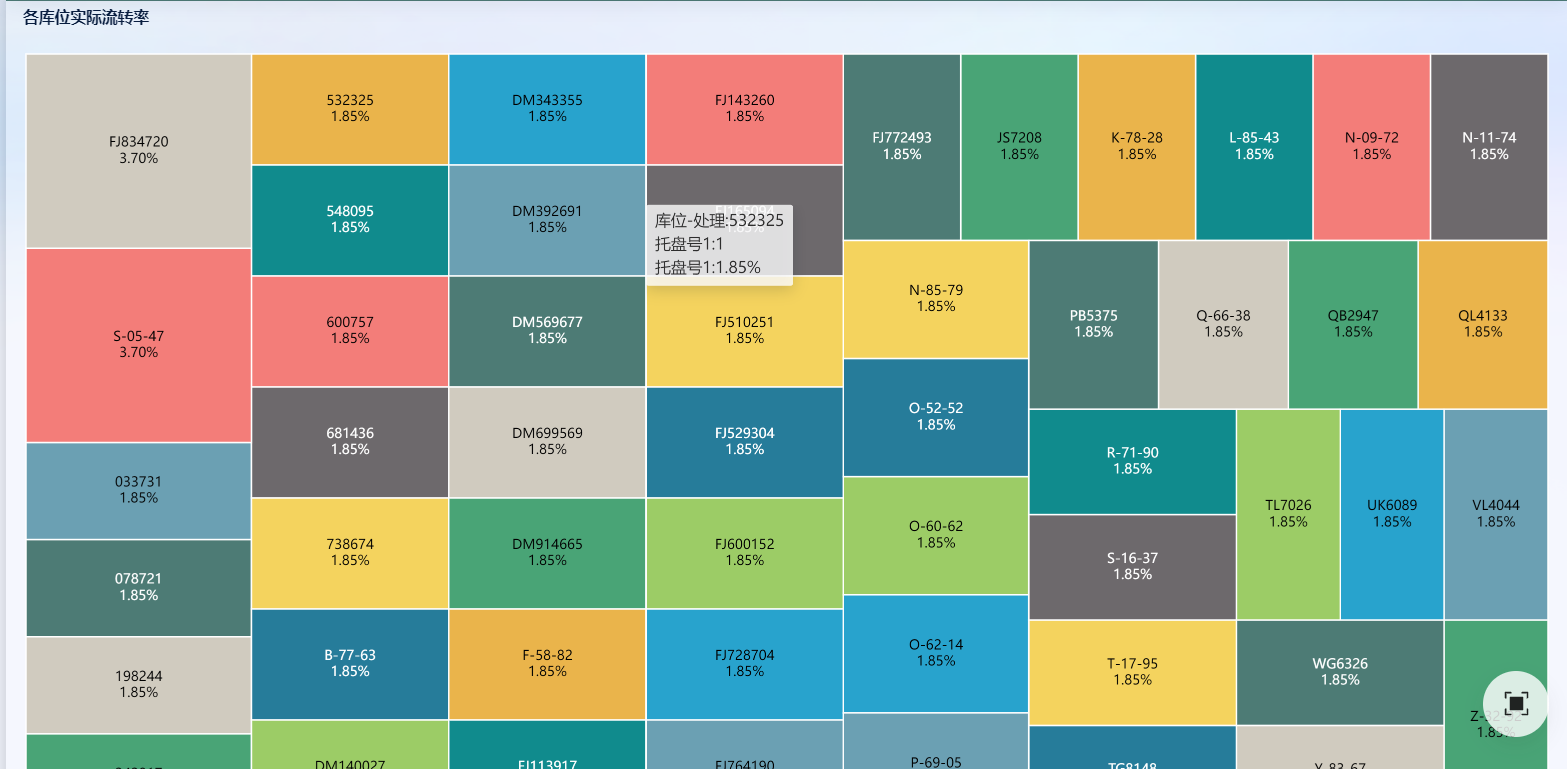The height and width of the screenshot is (769, 1567).
Task: Select the FJ834720 treemap tile
Action: coord(138,150)
